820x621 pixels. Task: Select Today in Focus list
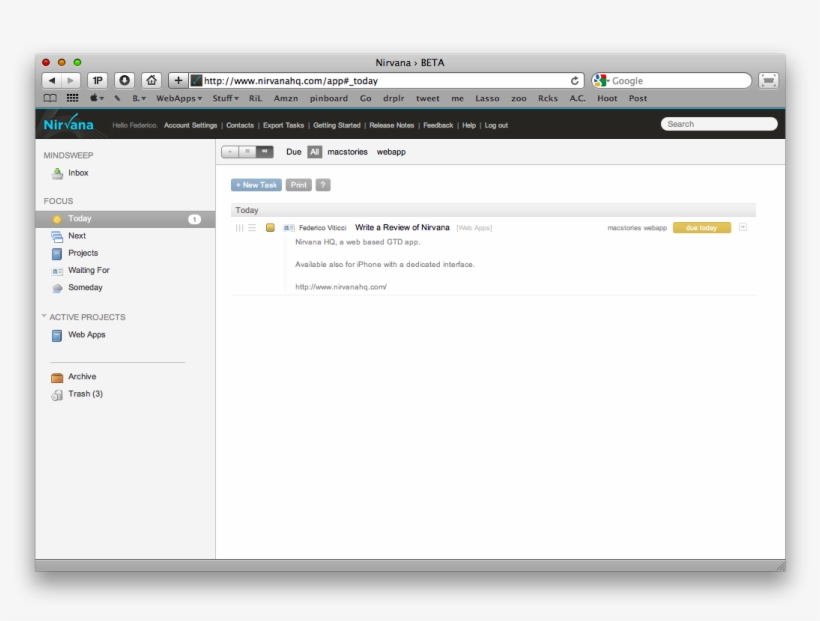125,219
